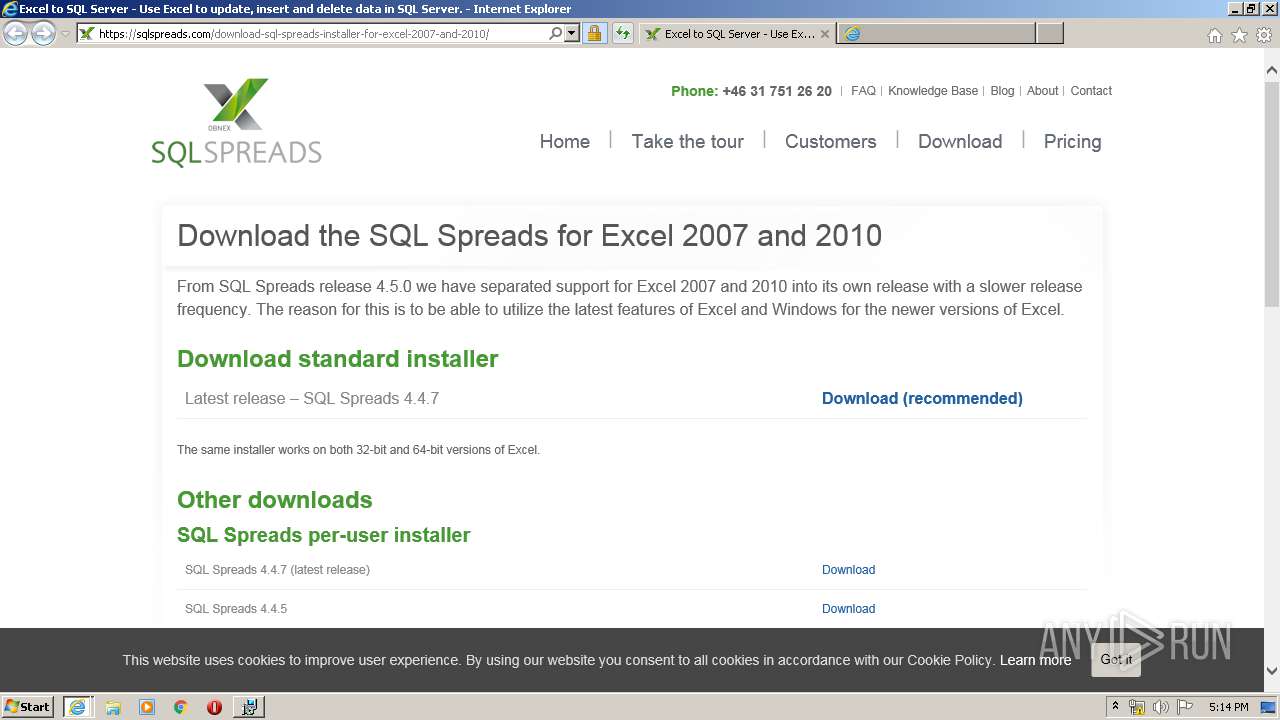Open the recent pages dropdown arrow

(65, 34)
